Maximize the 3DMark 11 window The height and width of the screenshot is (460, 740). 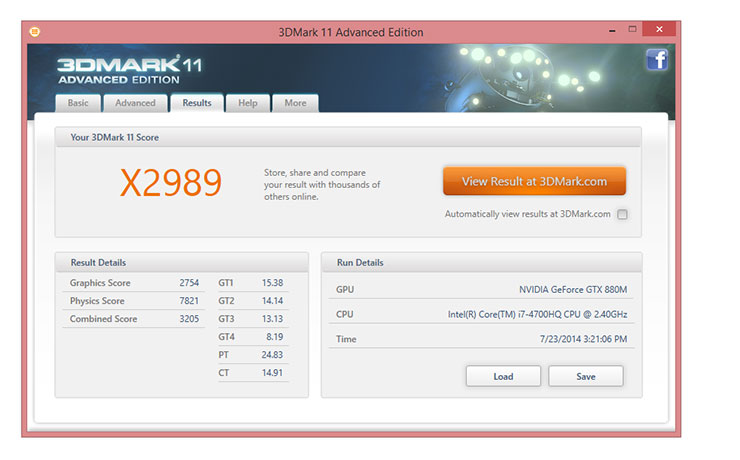click(632, 29)
